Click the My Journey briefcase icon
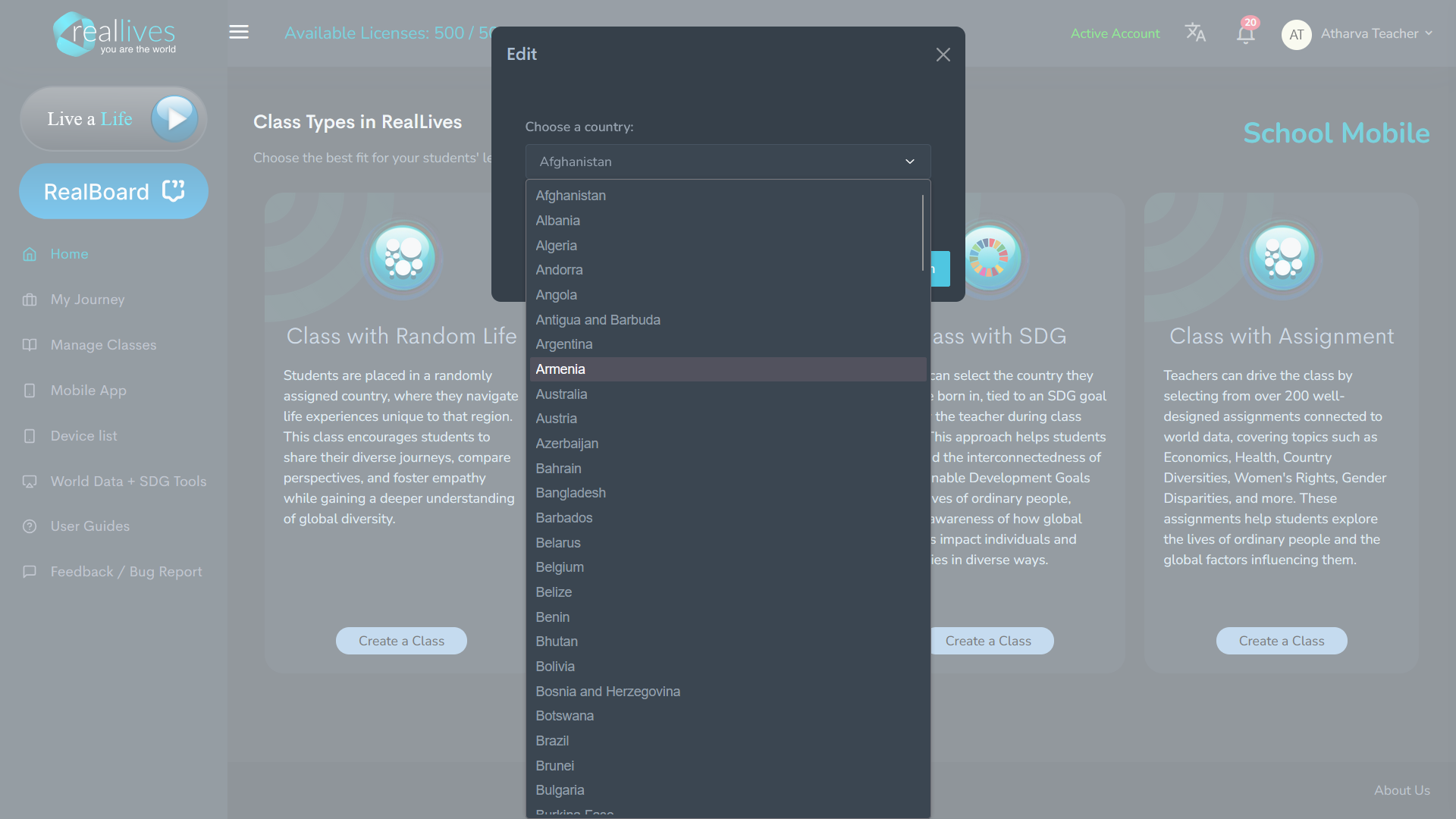This screenshot has width=1456, height=819. [30, 300]
